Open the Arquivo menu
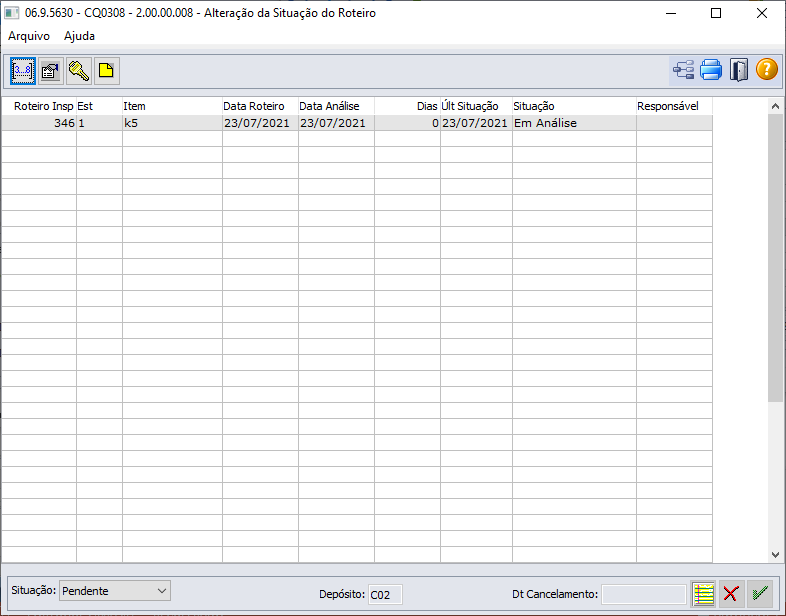The height and width of the screenshot is (616, 786). [x=29, y=36]
